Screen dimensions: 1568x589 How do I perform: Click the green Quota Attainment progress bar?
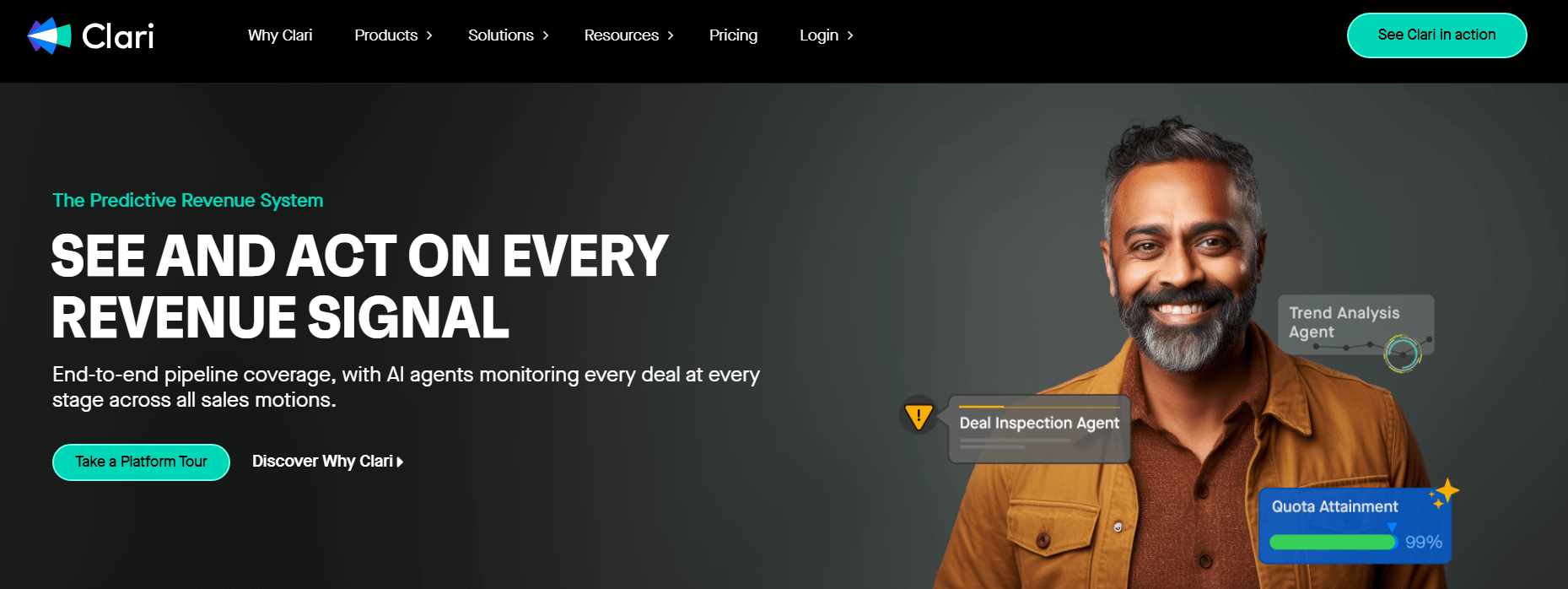click(1334, 543)
